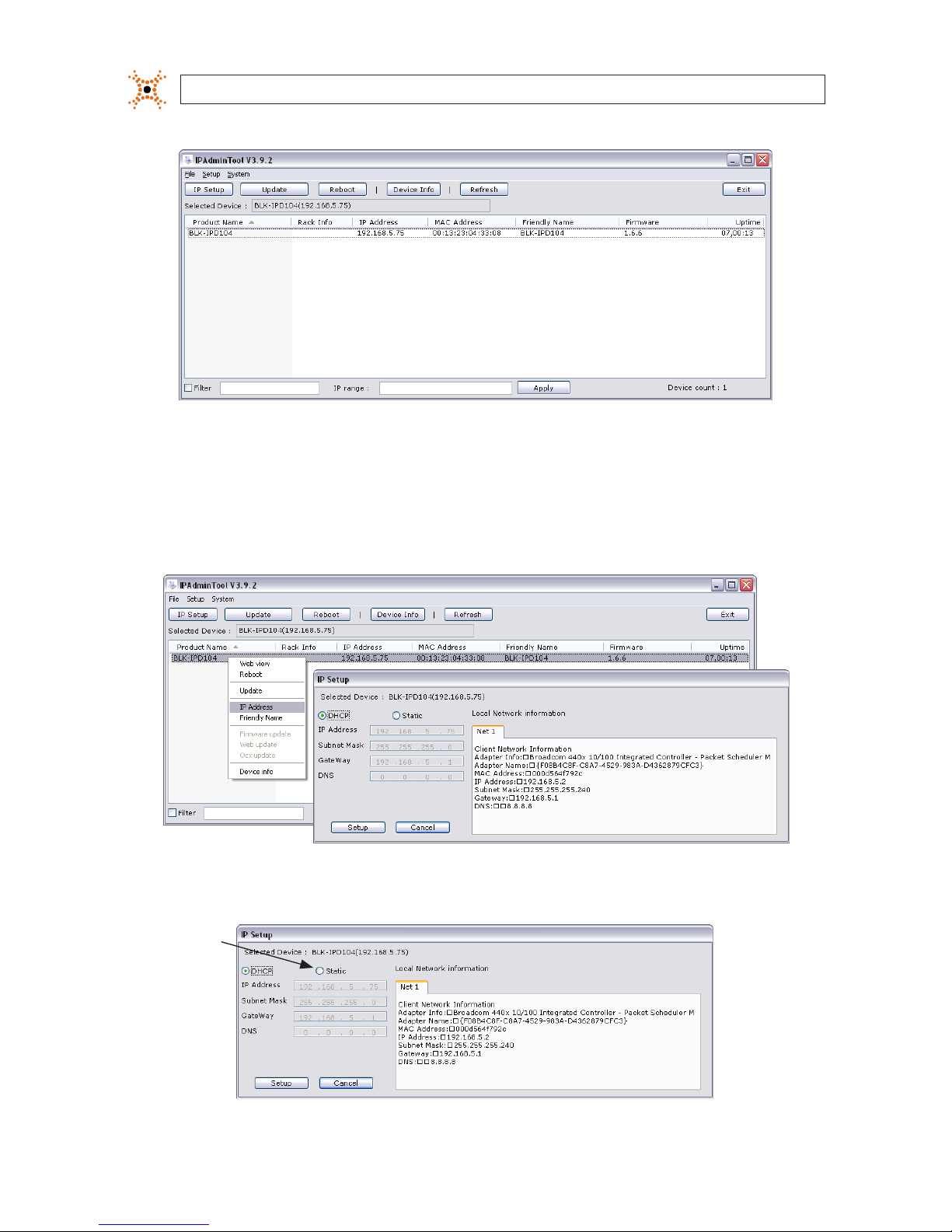Sort by MAC Address column in upper window

459,222
